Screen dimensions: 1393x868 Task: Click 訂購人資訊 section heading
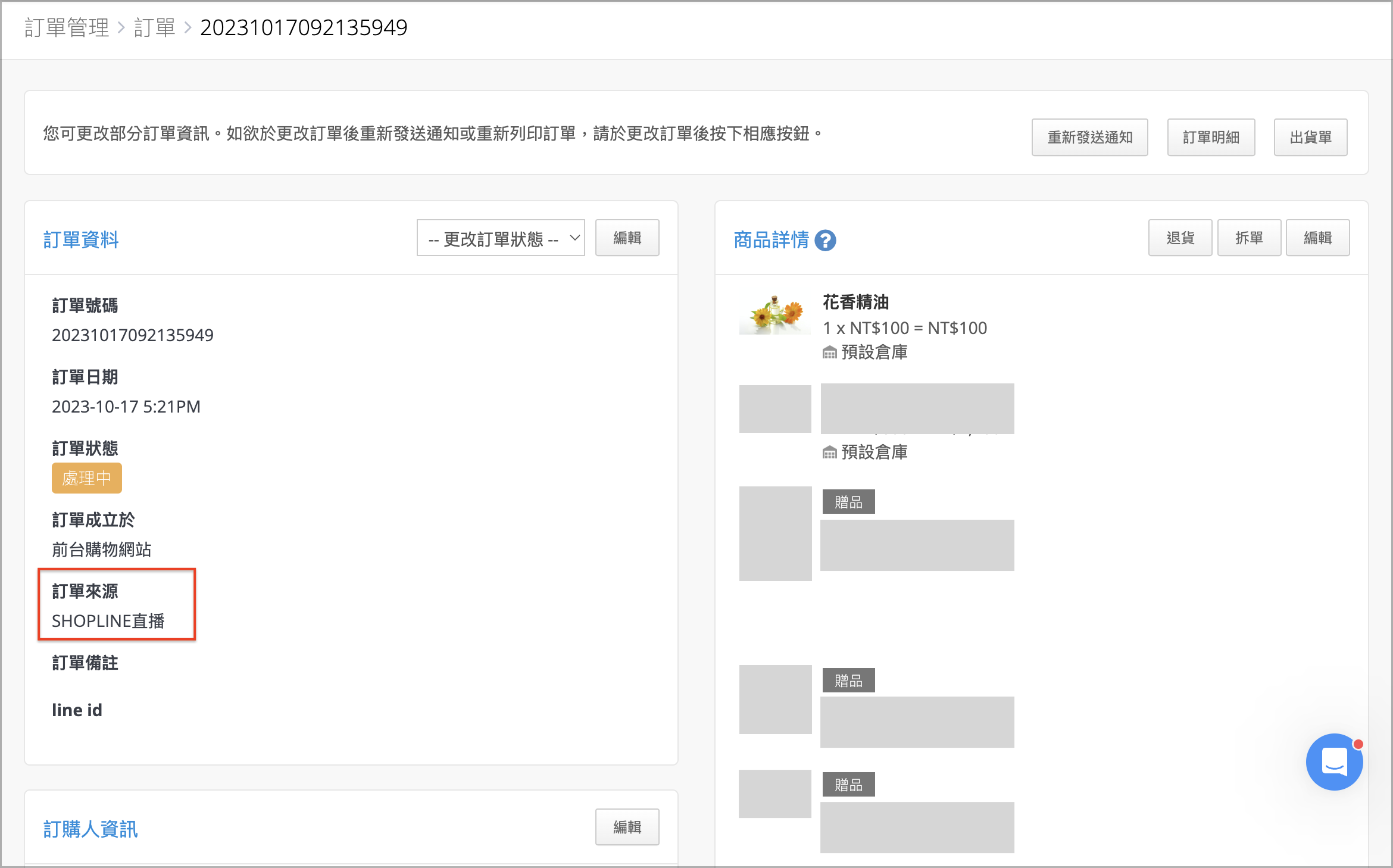(90, 829)
